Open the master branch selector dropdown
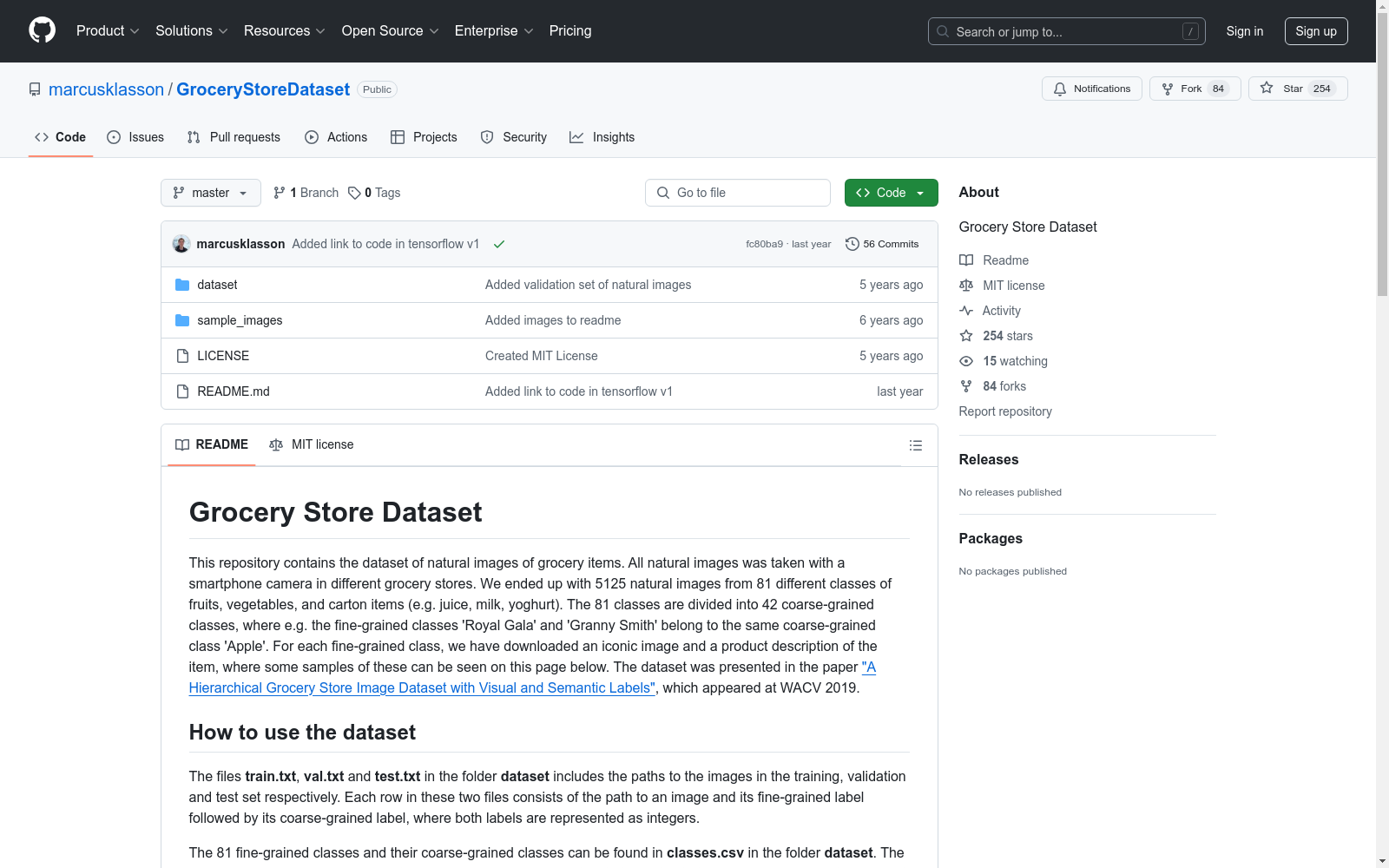1389x868 pixels. pyautogui.click(x=211, y=193)
